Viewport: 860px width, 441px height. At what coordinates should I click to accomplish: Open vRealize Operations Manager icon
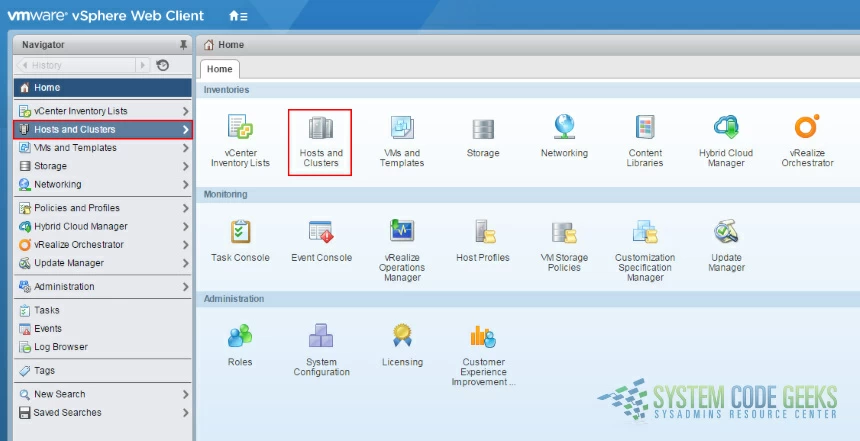click(402, 230)
